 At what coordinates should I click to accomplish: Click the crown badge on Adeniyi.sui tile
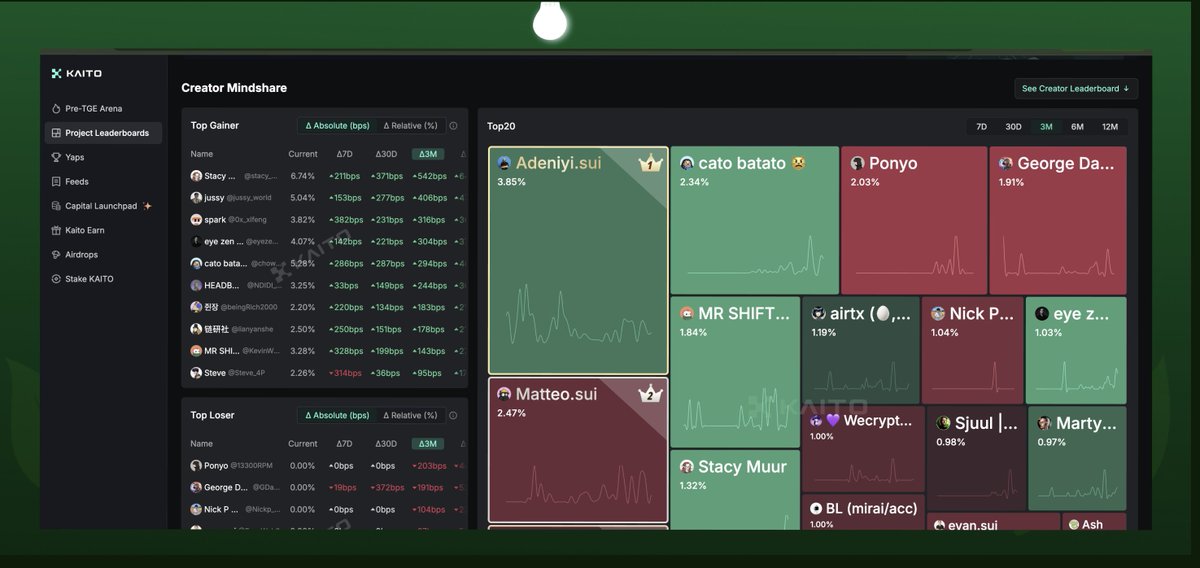pyautogui.click(x=650, y=163)
